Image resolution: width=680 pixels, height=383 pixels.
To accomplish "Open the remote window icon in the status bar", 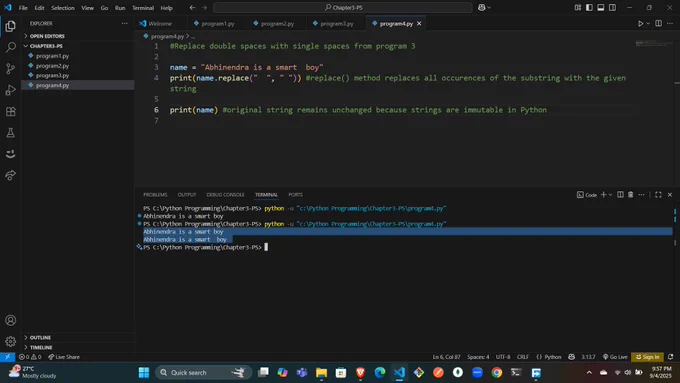I will [7, 357].
